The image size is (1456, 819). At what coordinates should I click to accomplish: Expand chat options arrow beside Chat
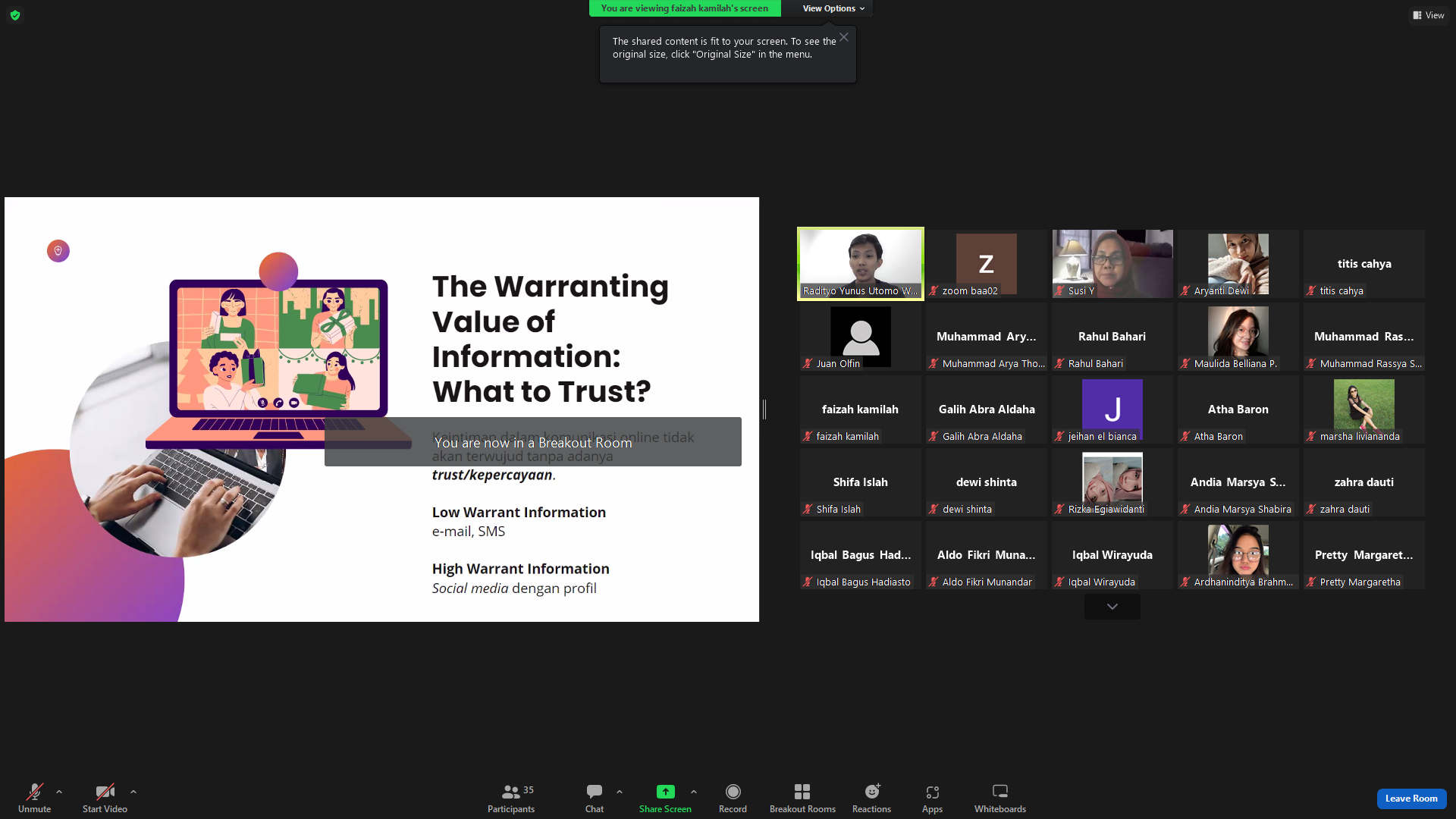coord(620,792)
